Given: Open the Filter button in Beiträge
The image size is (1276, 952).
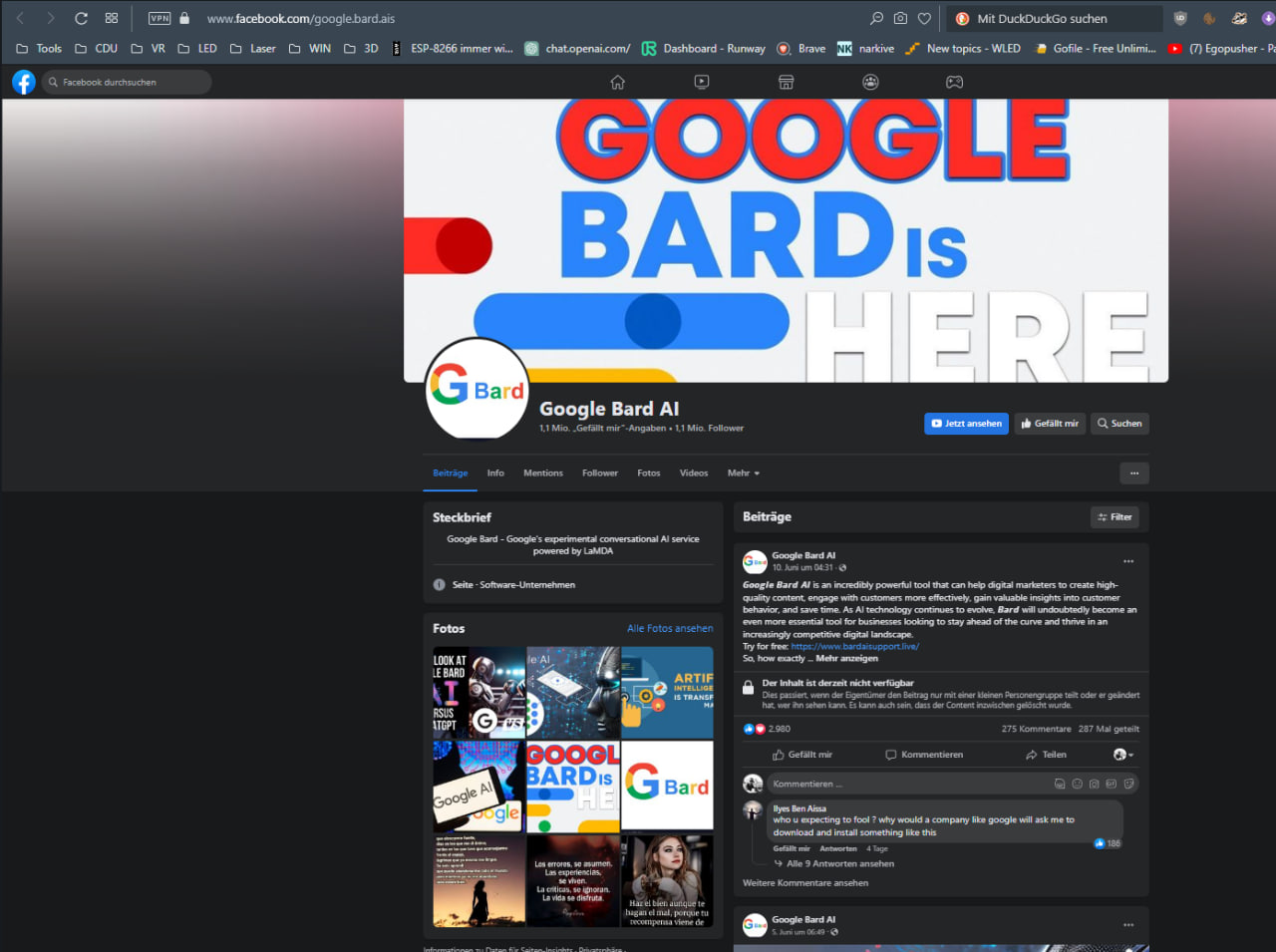Looking at the screenshot, I should [1115, 517].
